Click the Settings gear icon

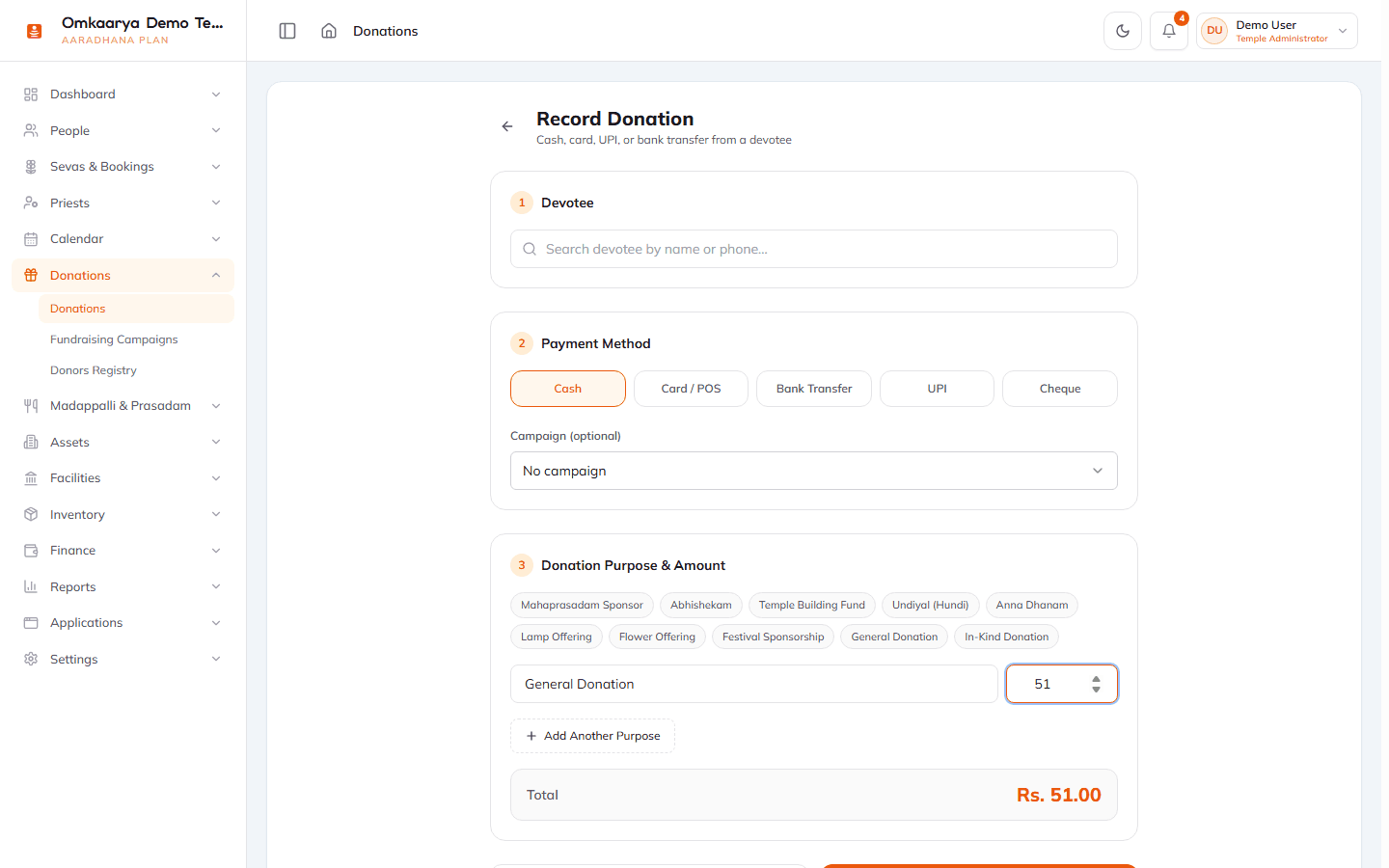click(x=31, y=659)
